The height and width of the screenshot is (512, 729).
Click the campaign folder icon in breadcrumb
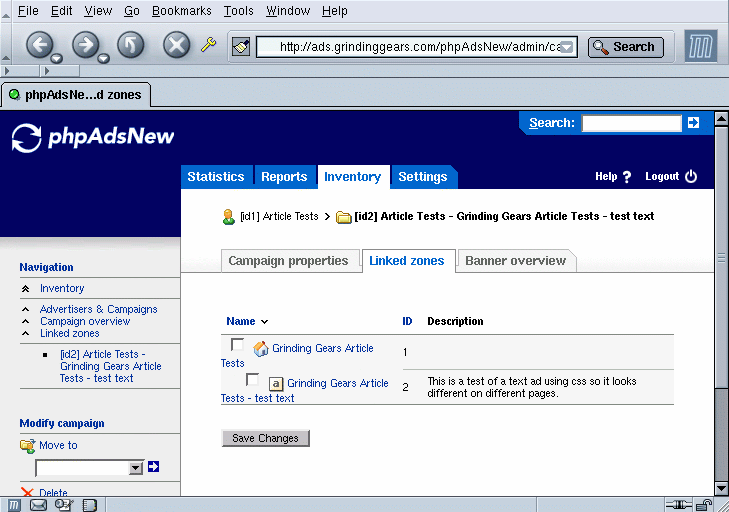click(x=343, y=217)
